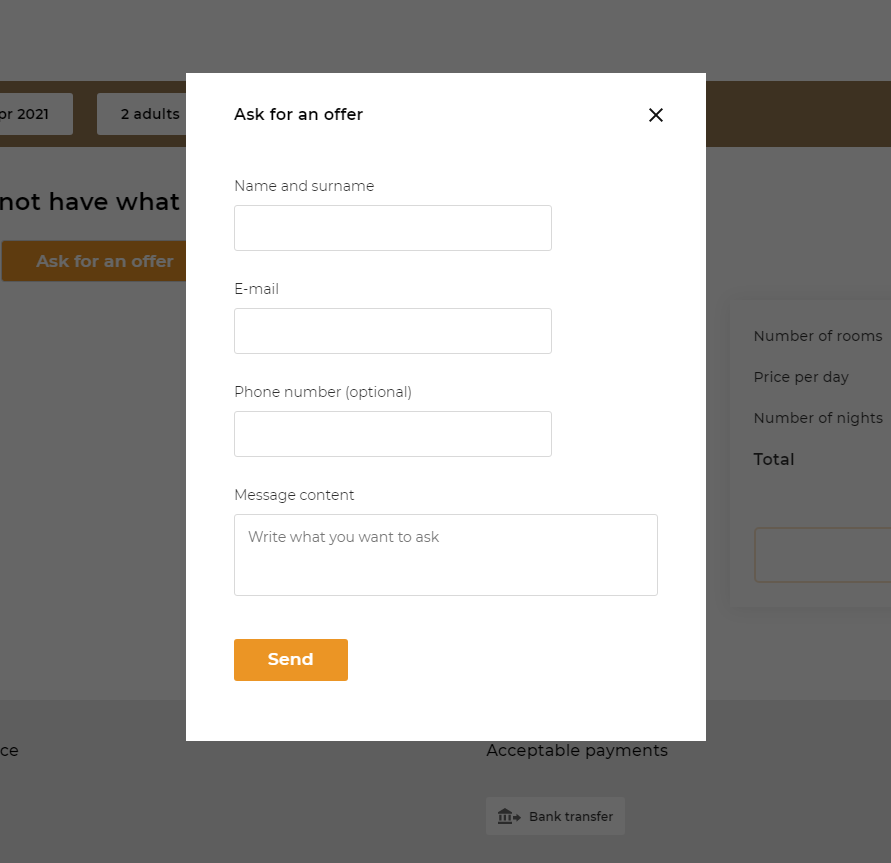891x863 pixels.
Task: Select the Number of rooms row
Action: coord(818,336)
